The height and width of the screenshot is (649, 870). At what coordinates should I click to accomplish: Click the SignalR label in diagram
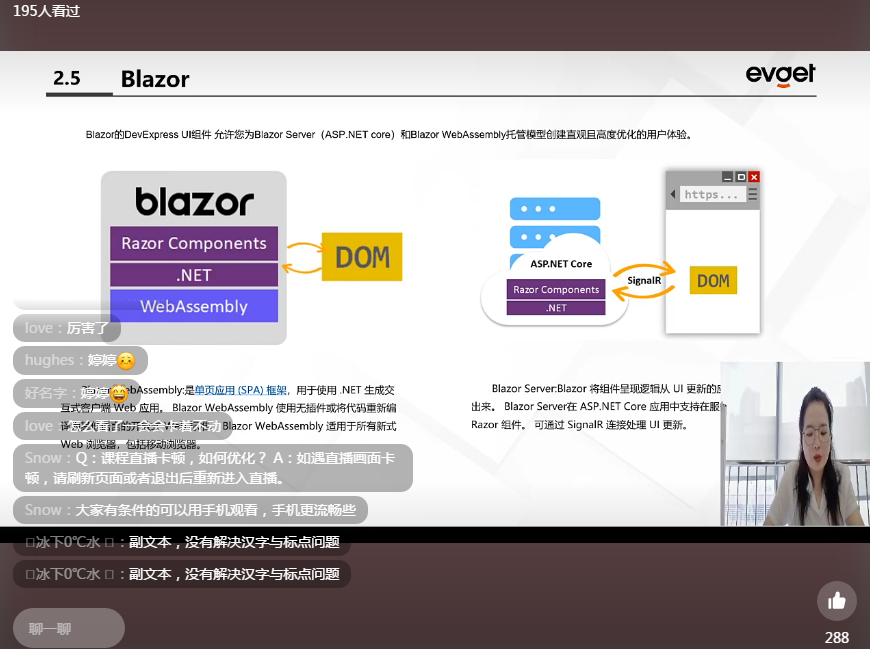(x=644, y=281)
